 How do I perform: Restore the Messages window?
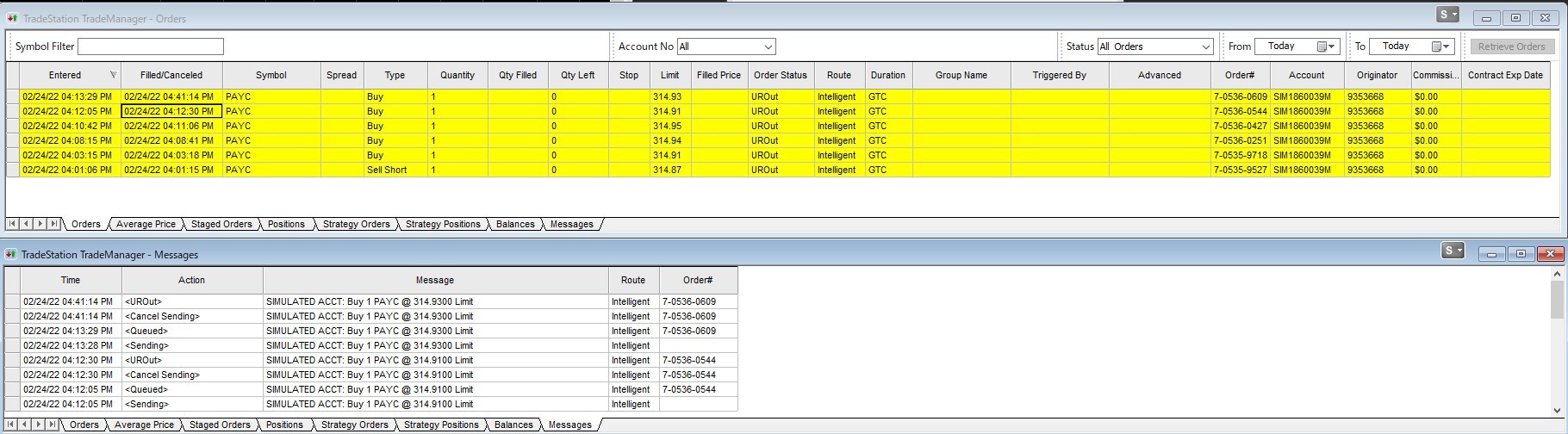click(x=1521, y=253)
